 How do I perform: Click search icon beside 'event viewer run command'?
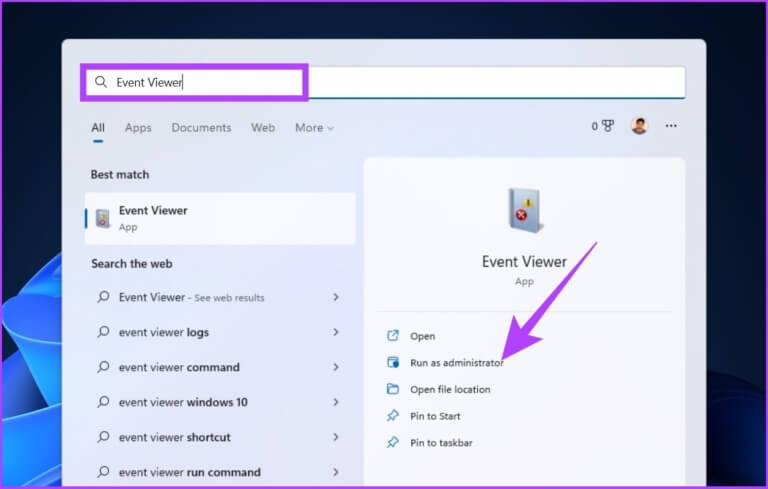[x=103, y=471]
